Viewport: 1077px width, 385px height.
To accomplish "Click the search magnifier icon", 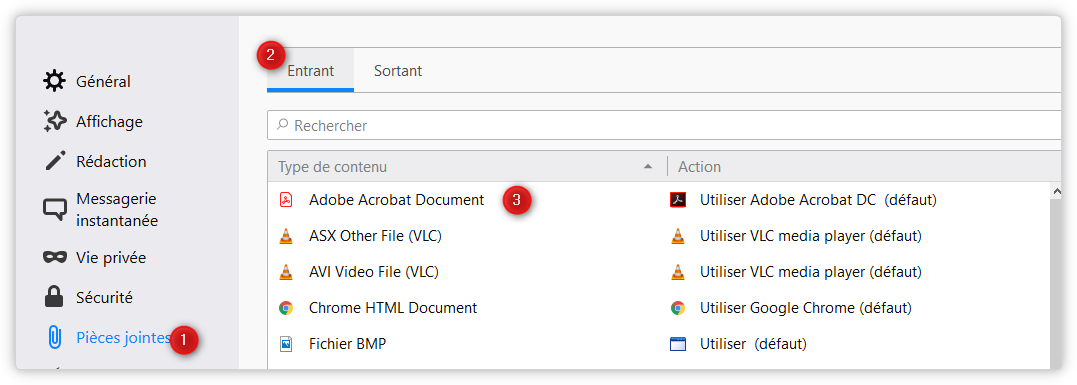I will (282, 125).
